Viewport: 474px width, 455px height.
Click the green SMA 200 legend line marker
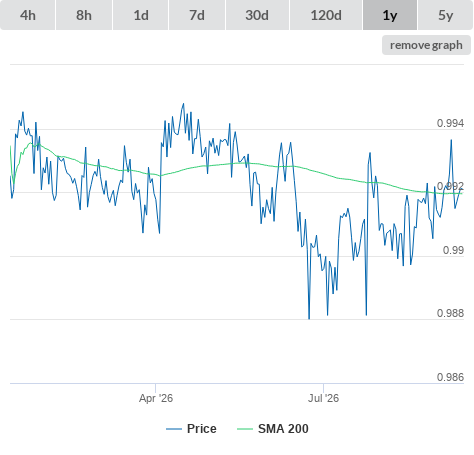245,429
